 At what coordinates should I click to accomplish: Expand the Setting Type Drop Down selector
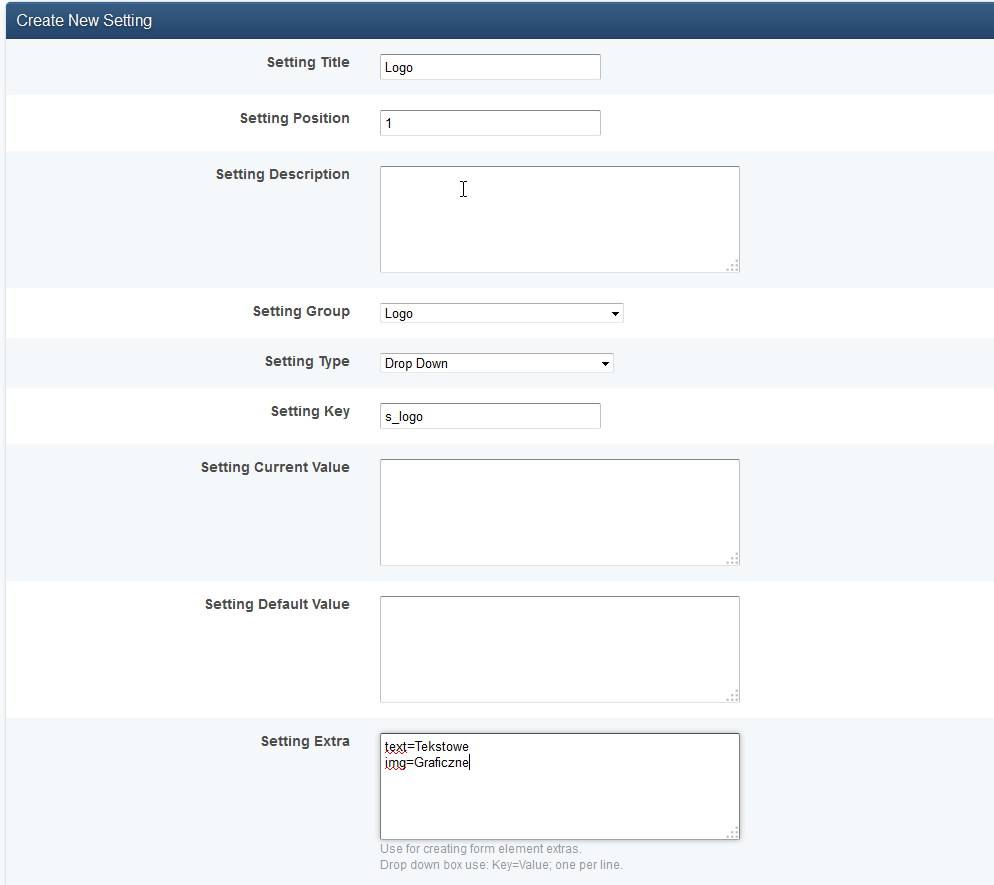(x=496, y=363)
